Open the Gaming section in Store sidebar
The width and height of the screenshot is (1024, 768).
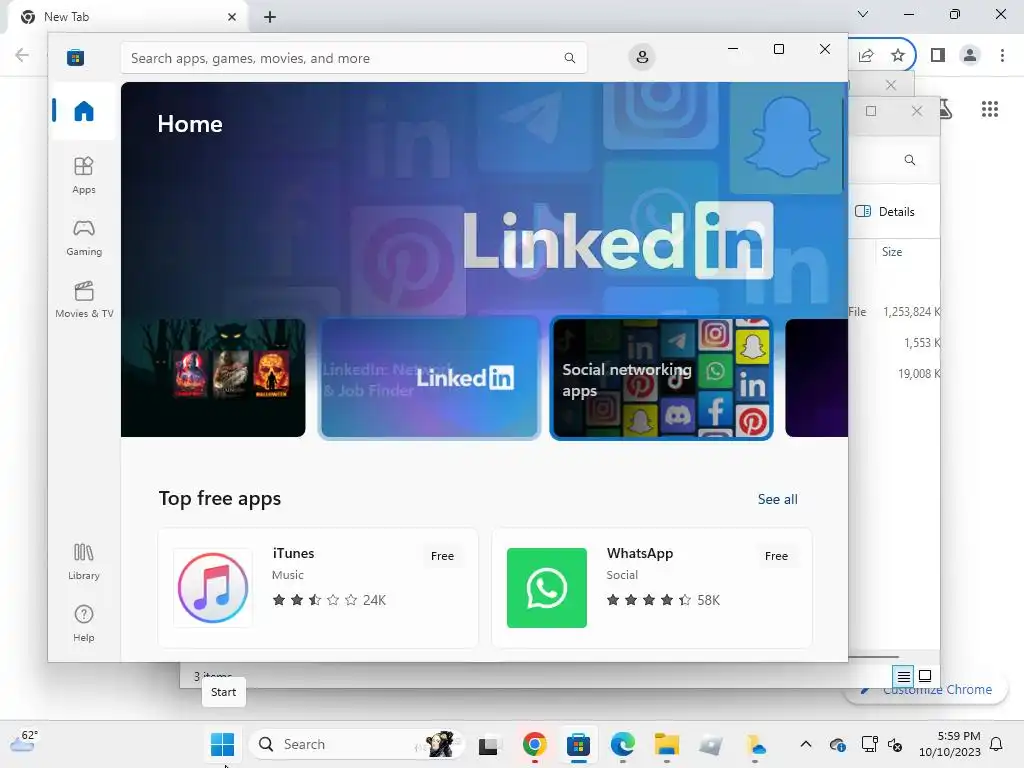click(84, 237)
